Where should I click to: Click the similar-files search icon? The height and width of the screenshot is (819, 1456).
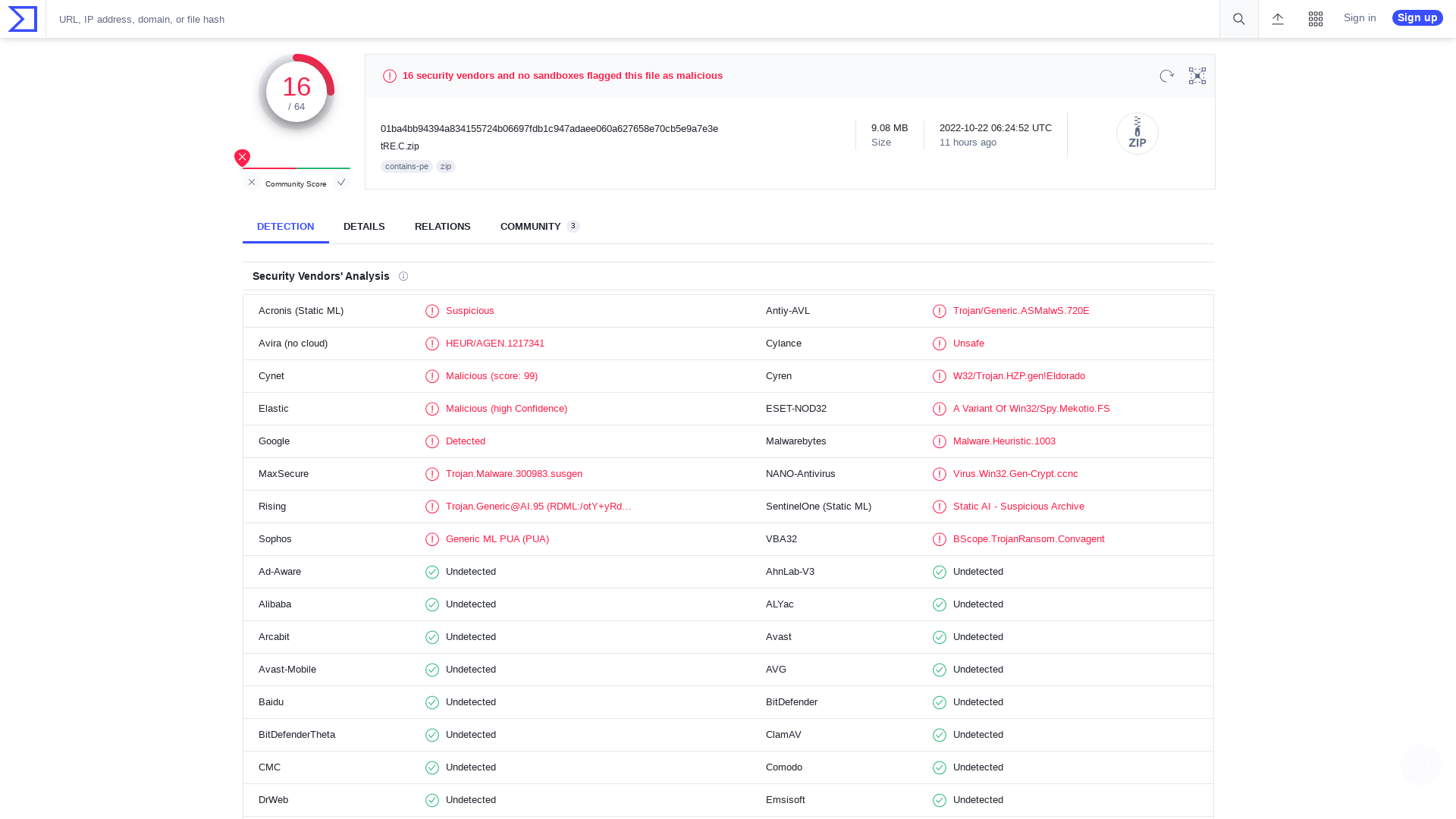tap(1197, 76)
